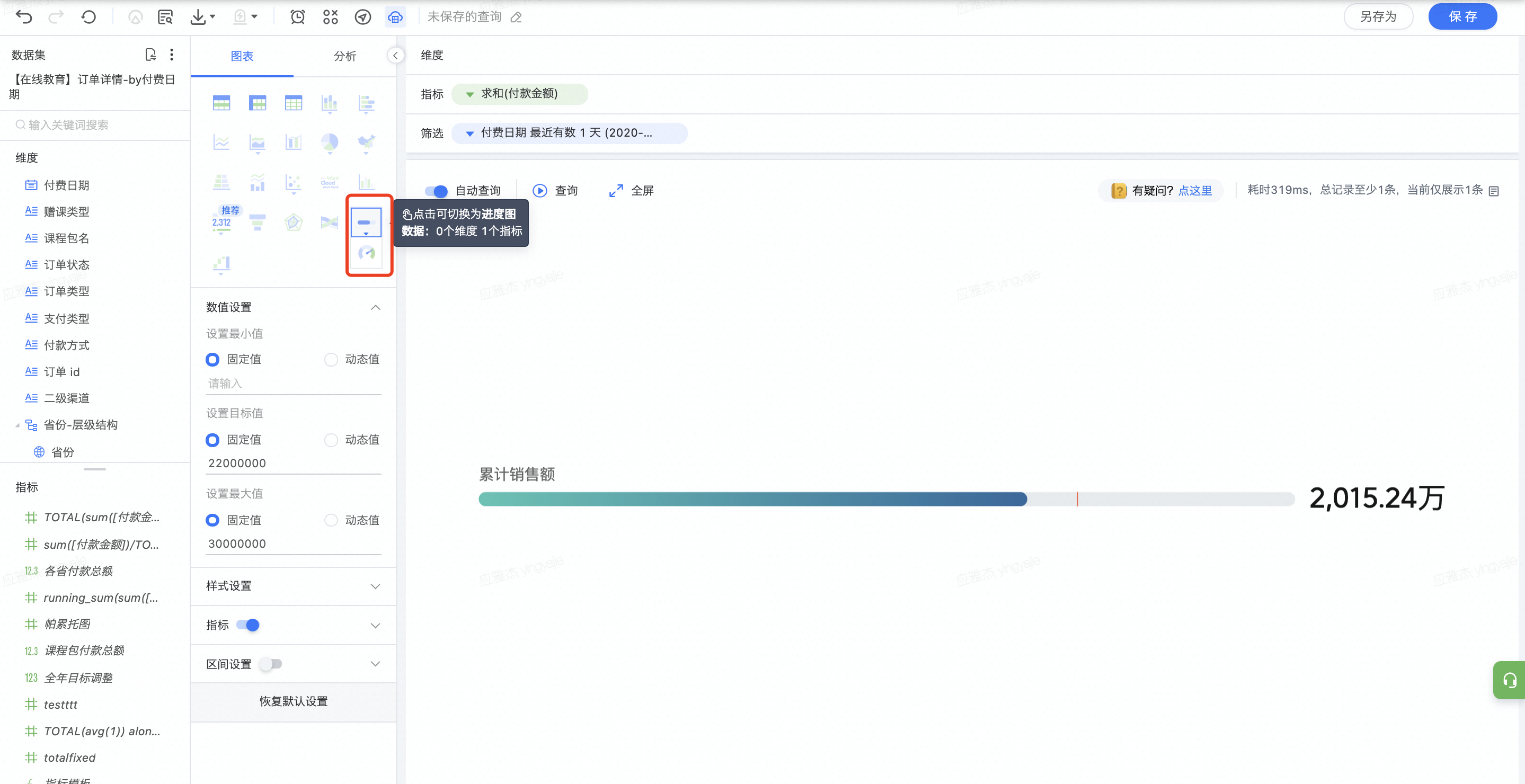Toggle the 自动查询 switch off
The image size is (1525, 784).
[436, 191]
